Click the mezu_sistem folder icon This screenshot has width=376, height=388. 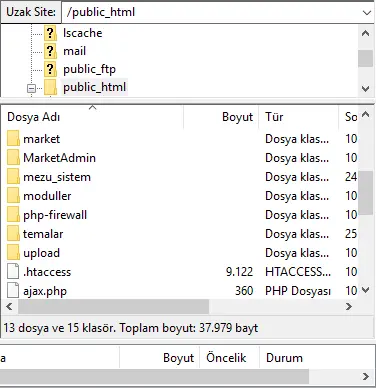tap(13, 177)
